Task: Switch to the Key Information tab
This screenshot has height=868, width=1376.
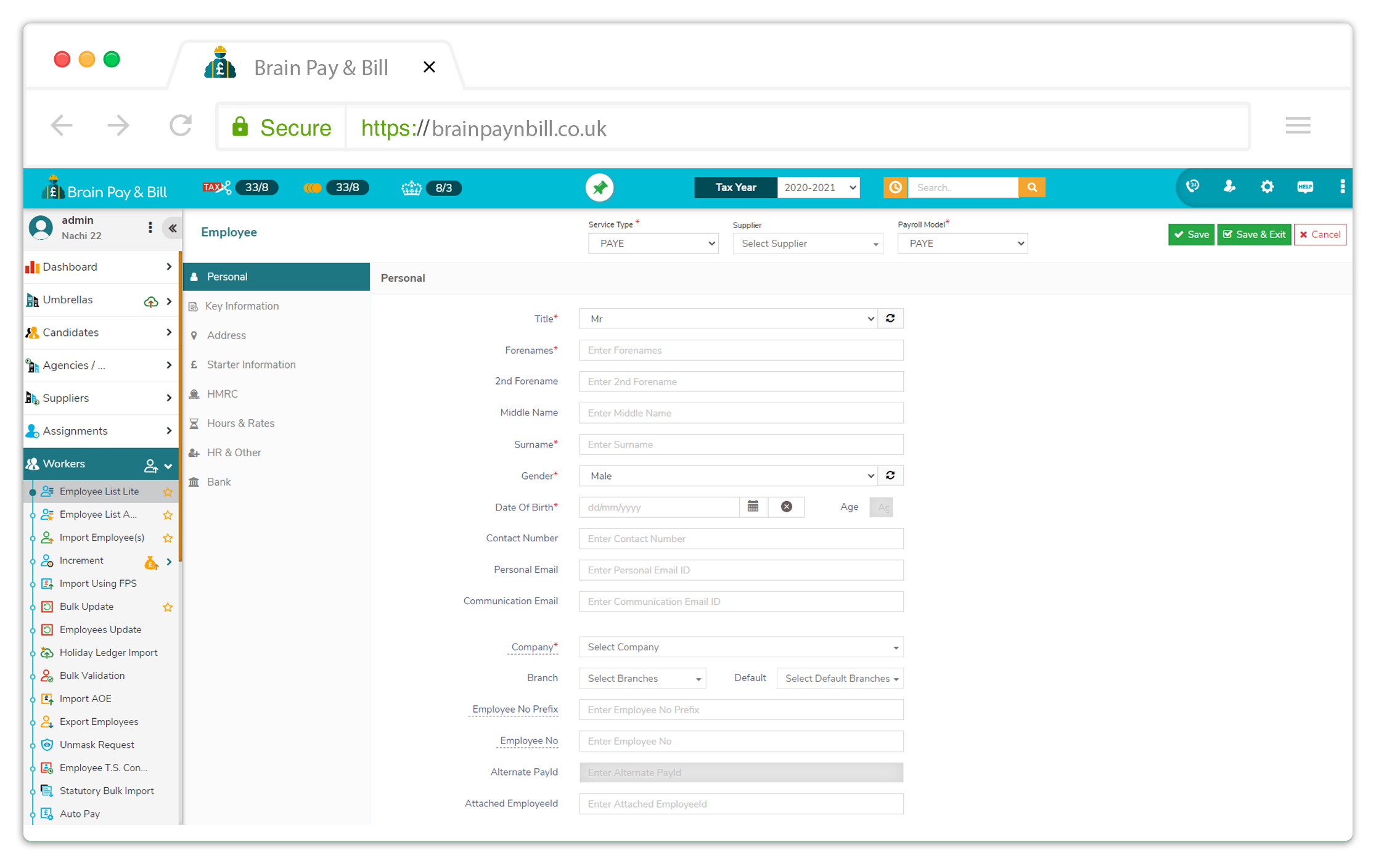Action: tap(276, 306)
